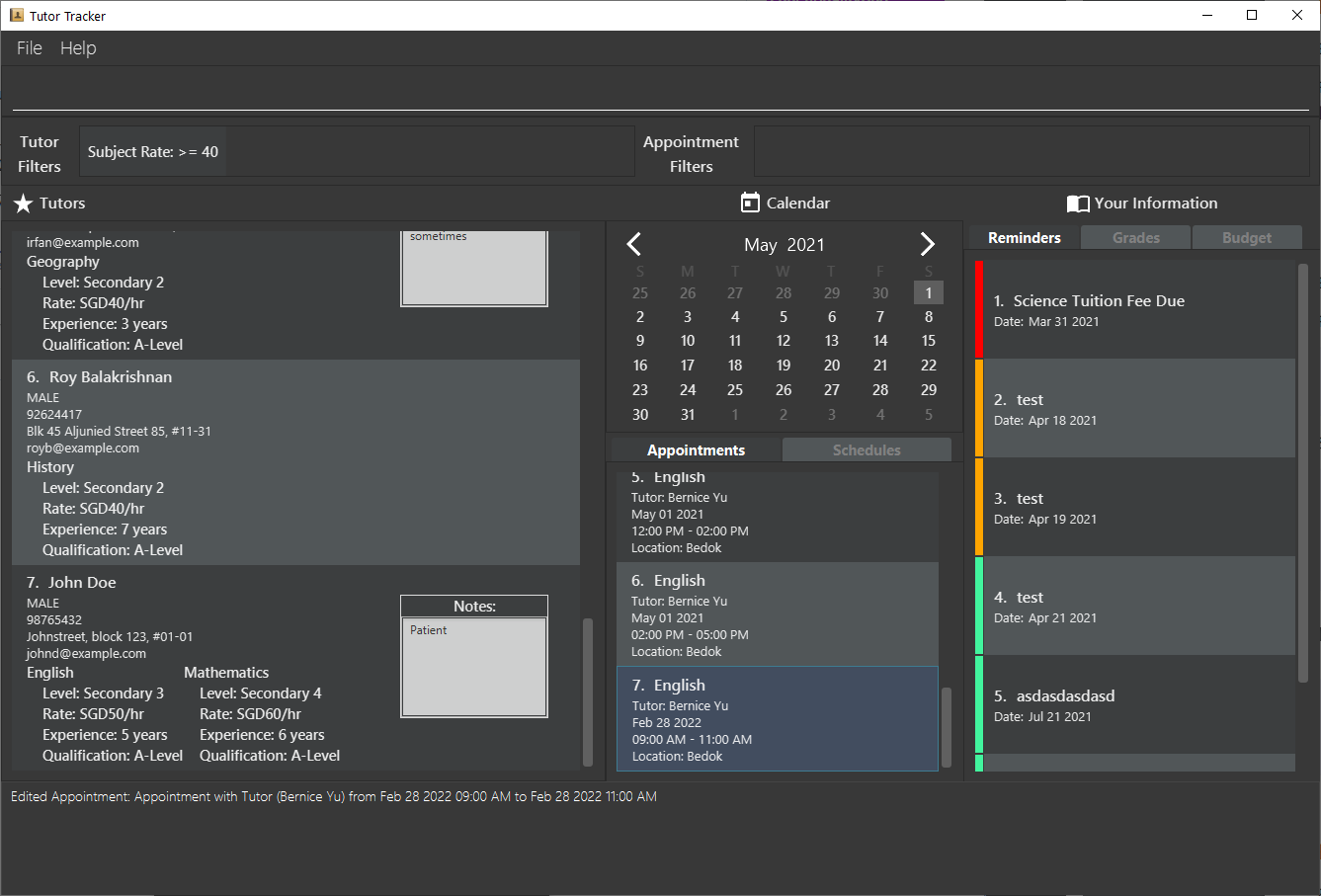This screenshot has height=896, width=1321.
Task: Click the orange priority bar of reminder 2
Action: (979, 408)
